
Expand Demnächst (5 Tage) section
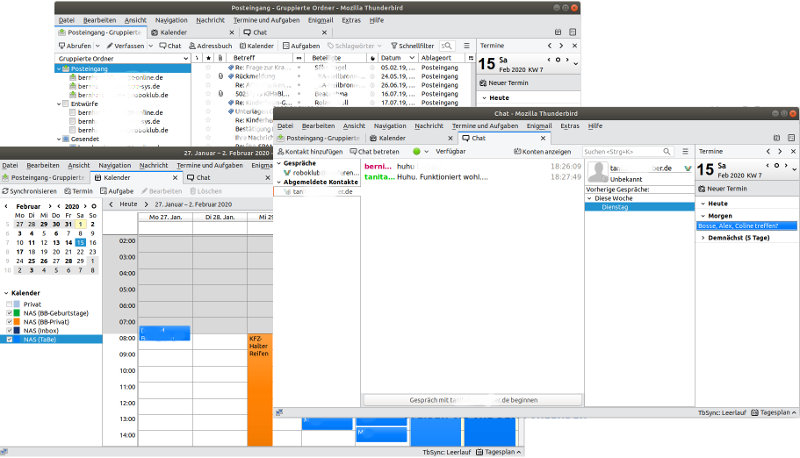click(x=703, y=238)
